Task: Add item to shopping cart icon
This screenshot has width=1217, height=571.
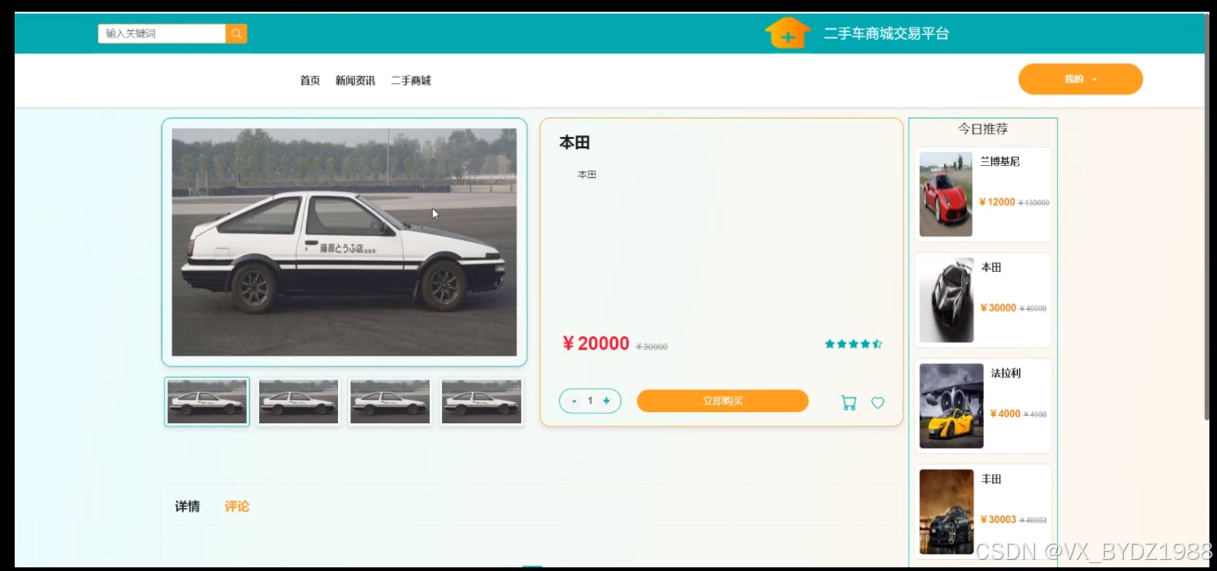Action: pyautogui.click(x=849, y=402)
